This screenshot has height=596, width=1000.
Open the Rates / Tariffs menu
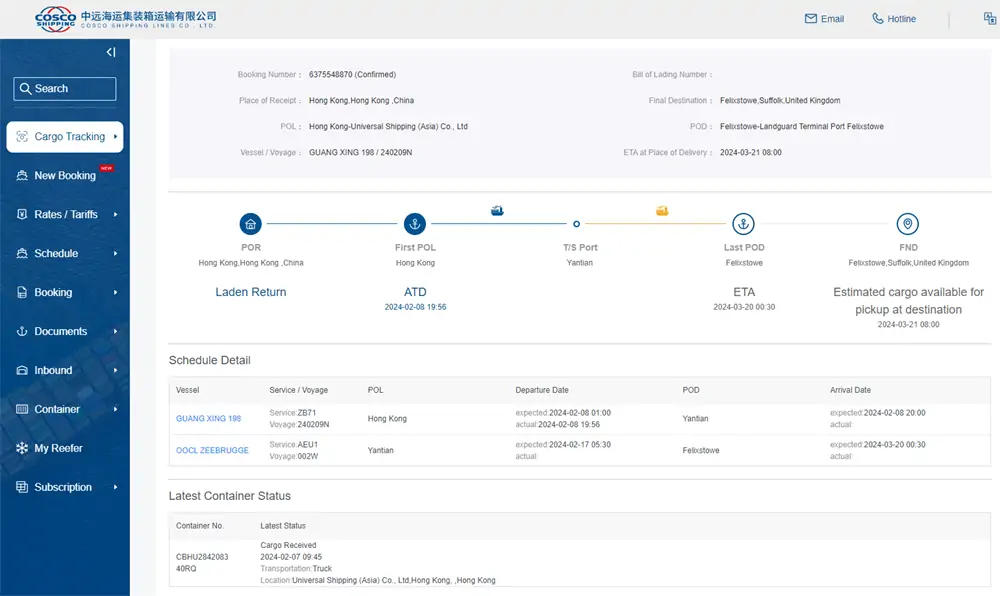pos(64,214)
